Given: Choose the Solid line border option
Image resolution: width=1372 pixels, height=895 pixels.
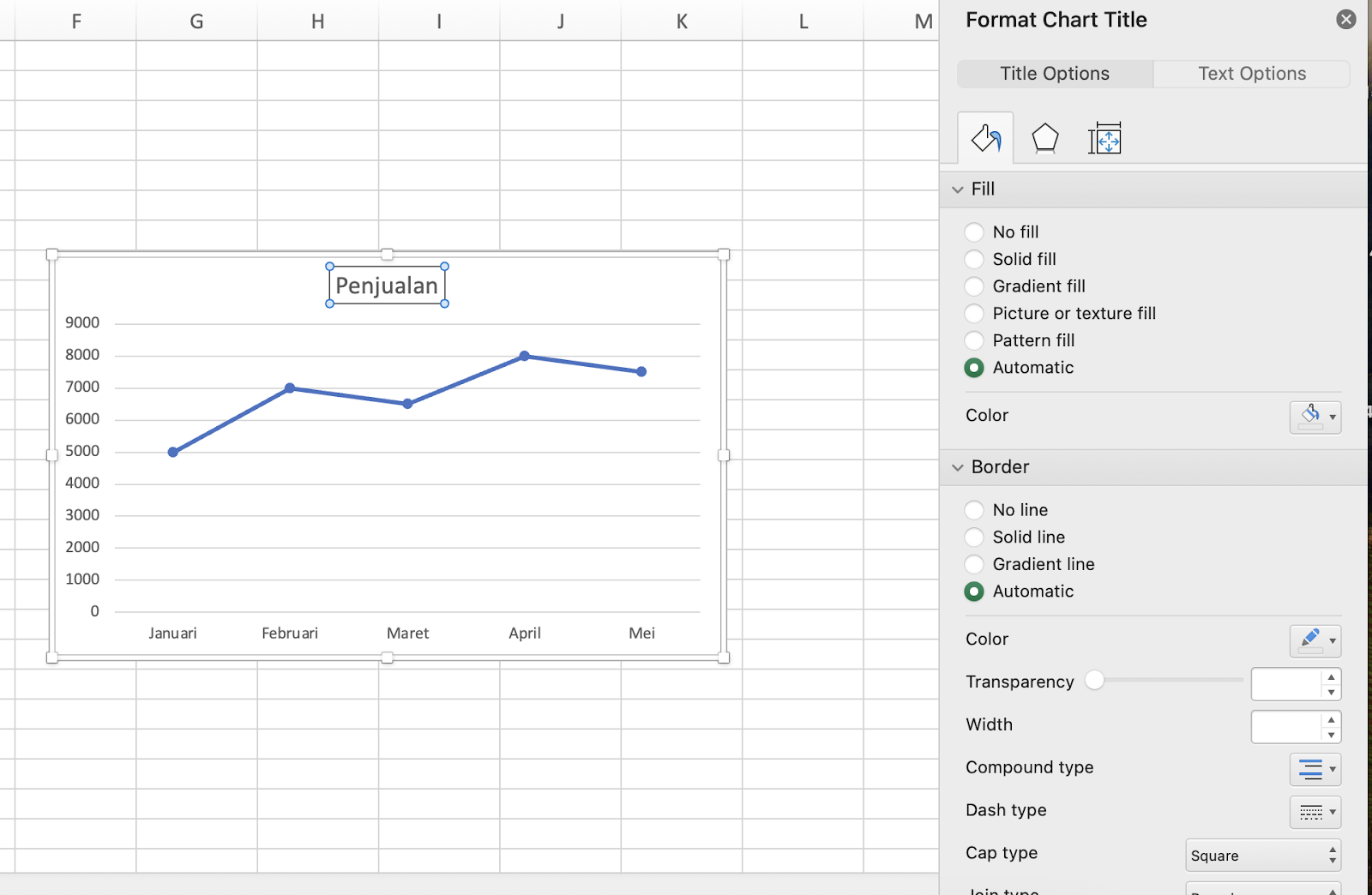Looking at the screenshot, I should point(974,538).
